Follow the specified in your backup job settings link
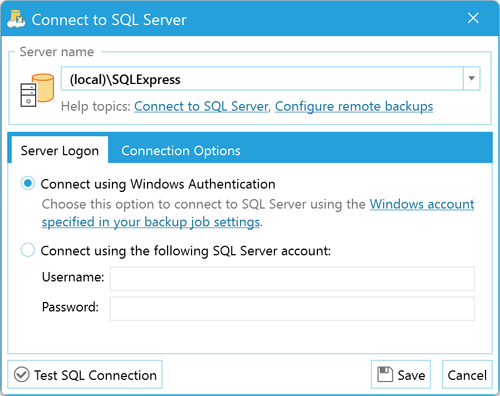The width and height of the screenshot is (500, 396). 151,222
